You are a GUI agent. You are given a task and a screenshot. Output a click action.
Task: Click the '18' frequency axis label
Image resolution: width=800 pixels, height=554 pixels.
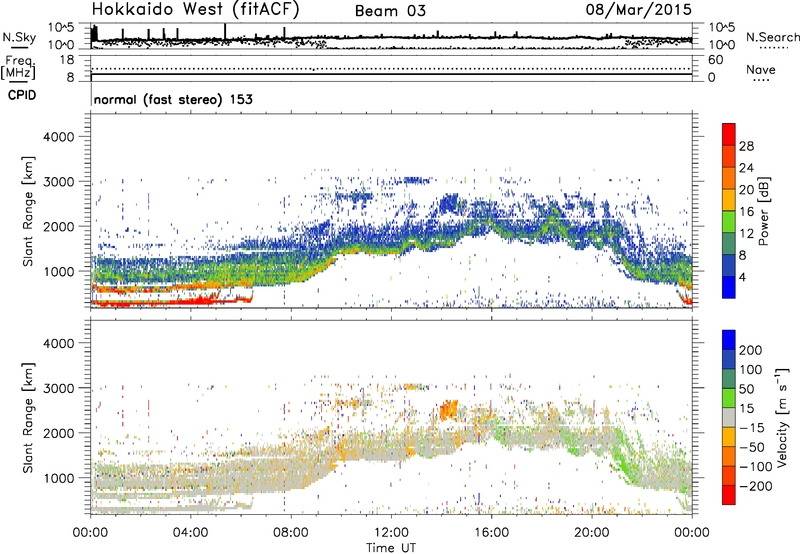point(67,60)
